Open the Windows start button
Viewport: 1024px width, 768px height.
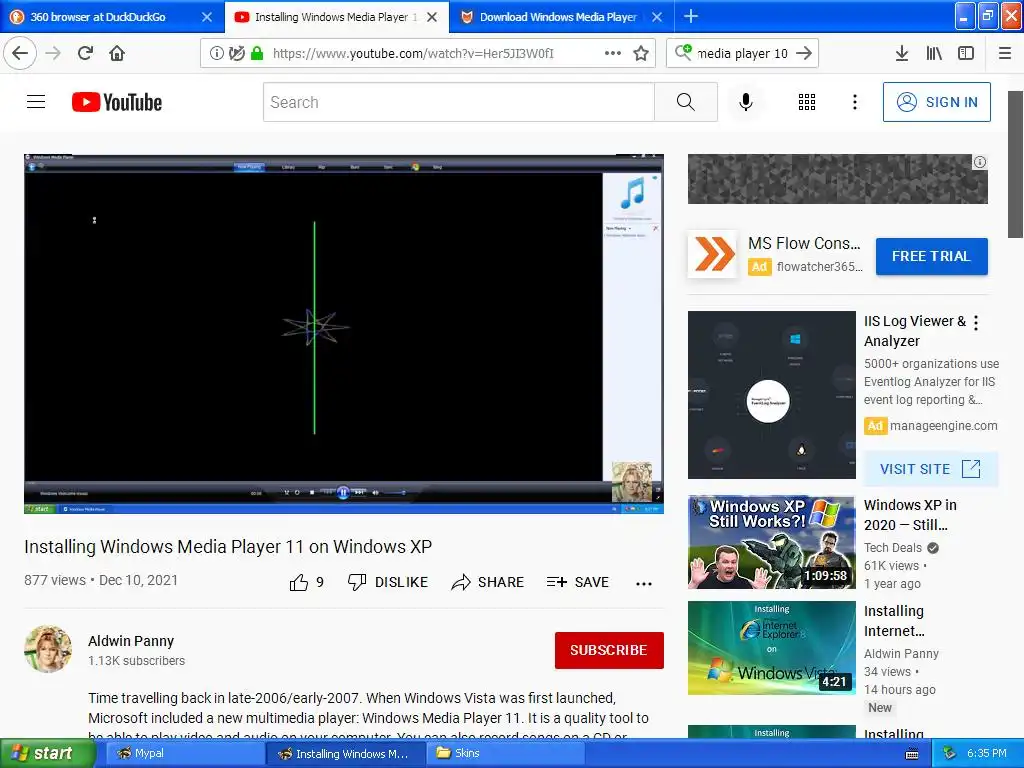tap(46, 753)
